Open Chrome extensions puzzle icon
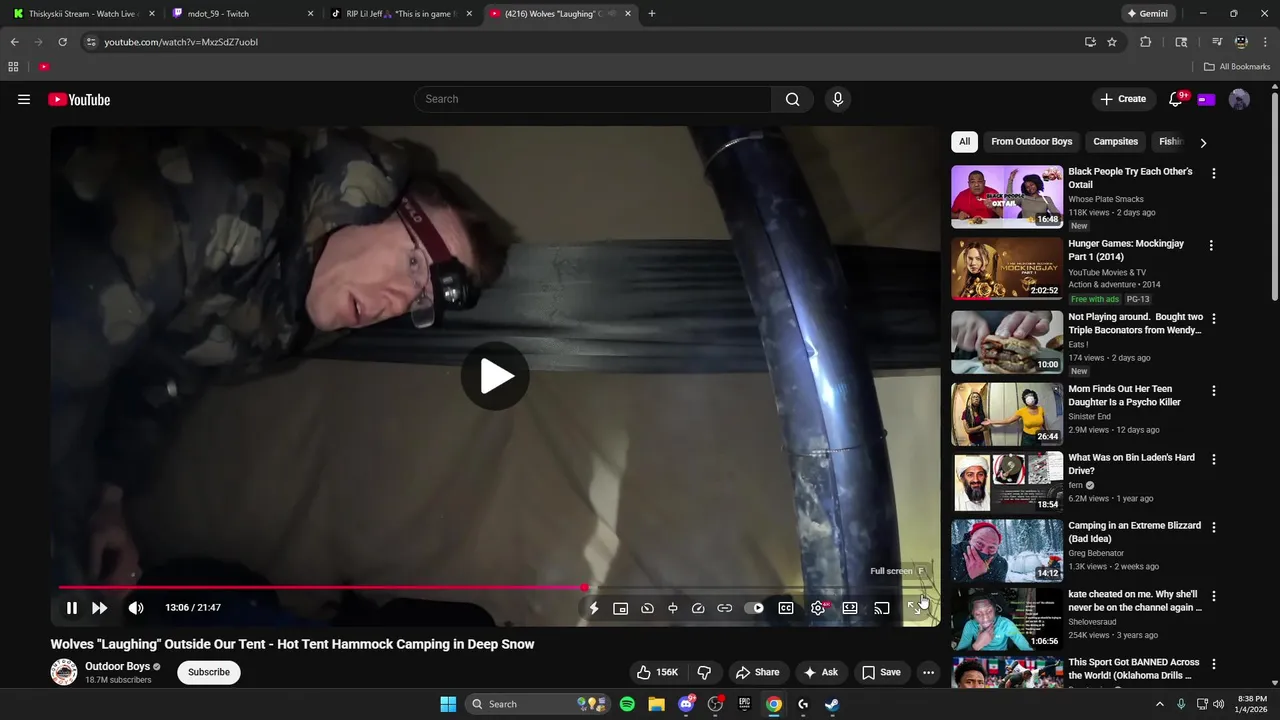Viewport: 1280px width, 720px height. pos(1146,42)
